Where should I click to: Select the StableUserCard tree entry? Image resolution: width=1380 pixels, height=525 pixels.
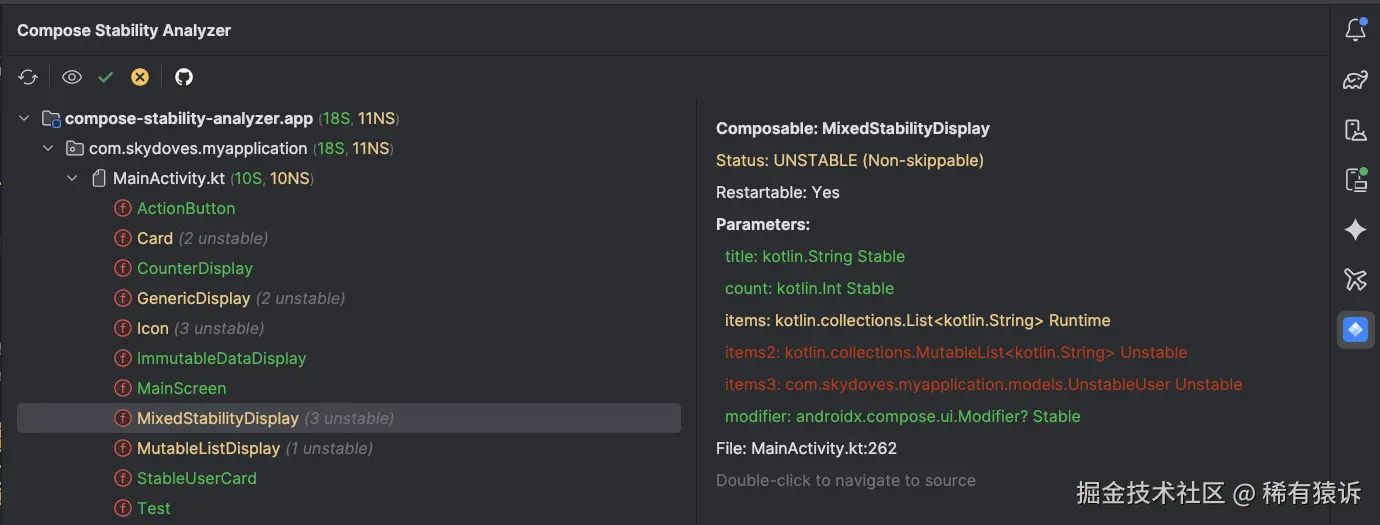(196, 479)
